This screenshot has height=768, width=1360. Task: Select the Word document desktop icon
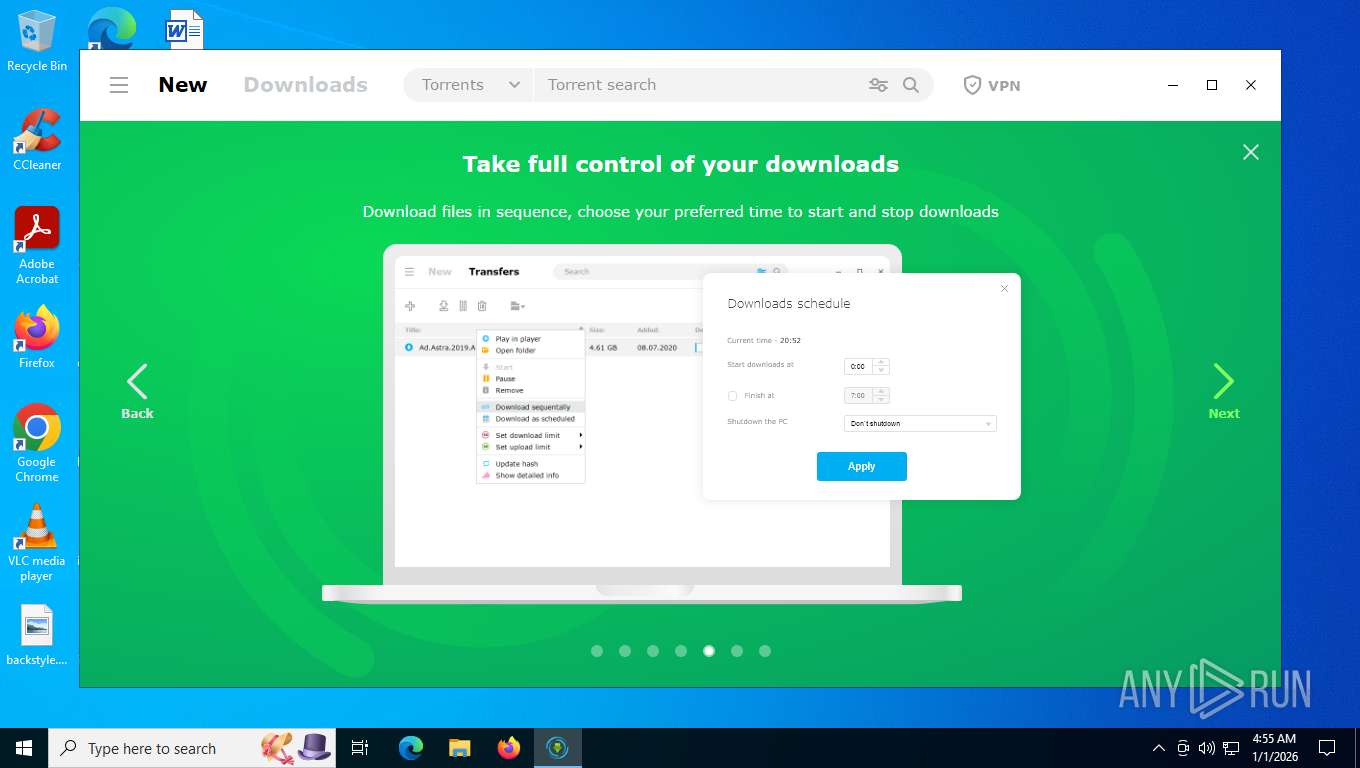[184, 28]
